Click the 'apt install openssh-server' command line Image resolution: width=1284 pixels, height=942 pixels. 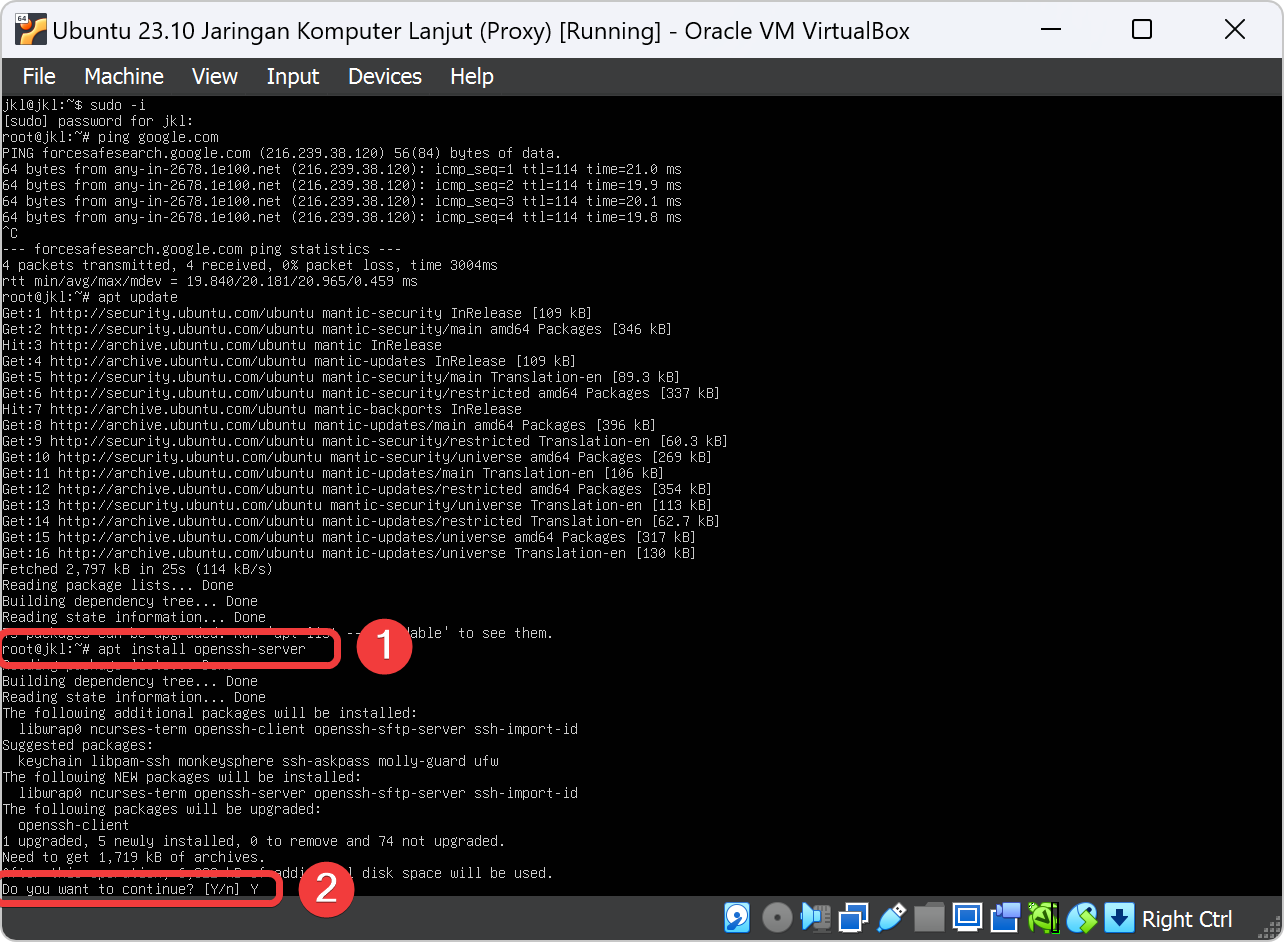pyautogui.click(x=154, y=649)
